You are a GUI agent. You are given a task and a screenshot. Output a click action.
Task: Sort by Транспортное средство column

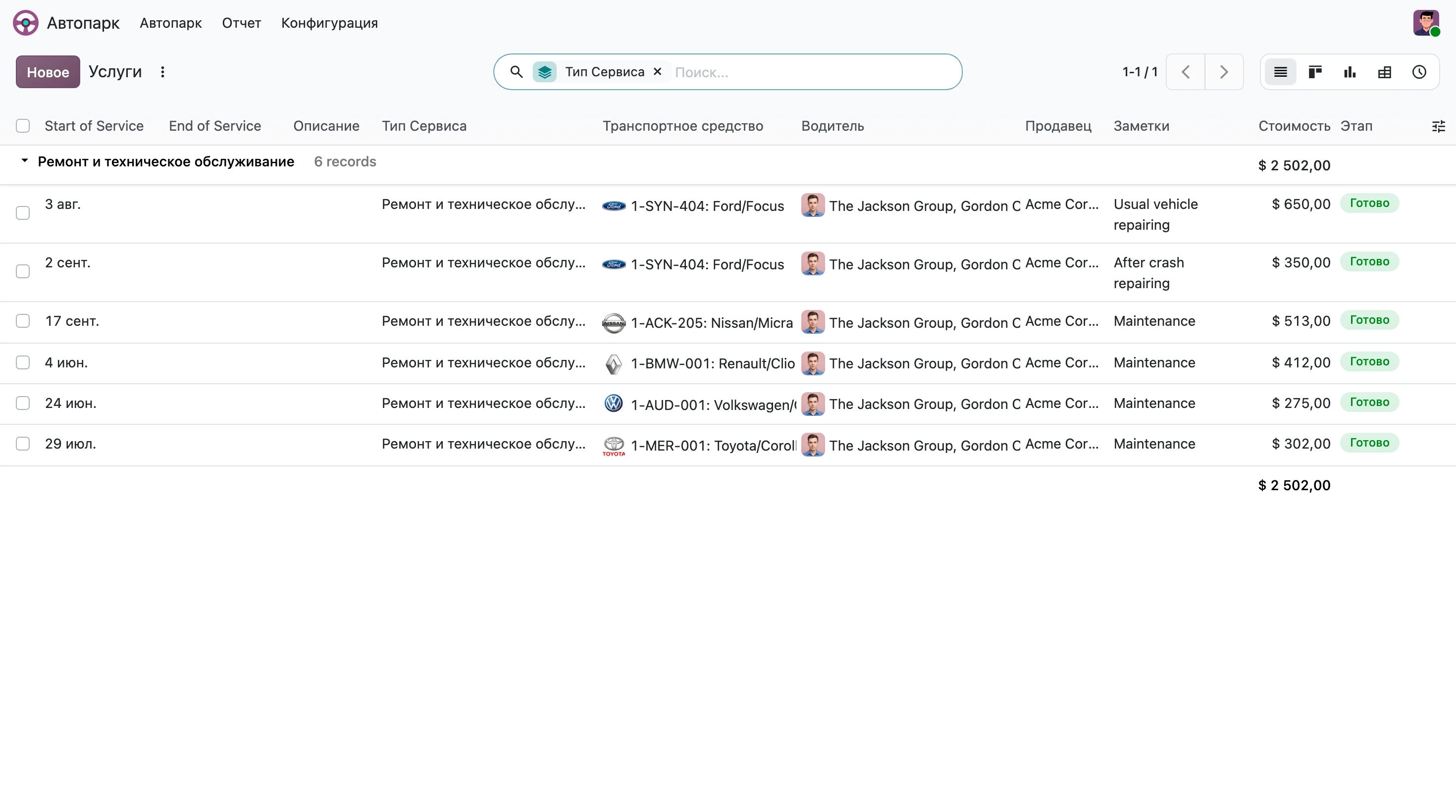coord(683,126)
